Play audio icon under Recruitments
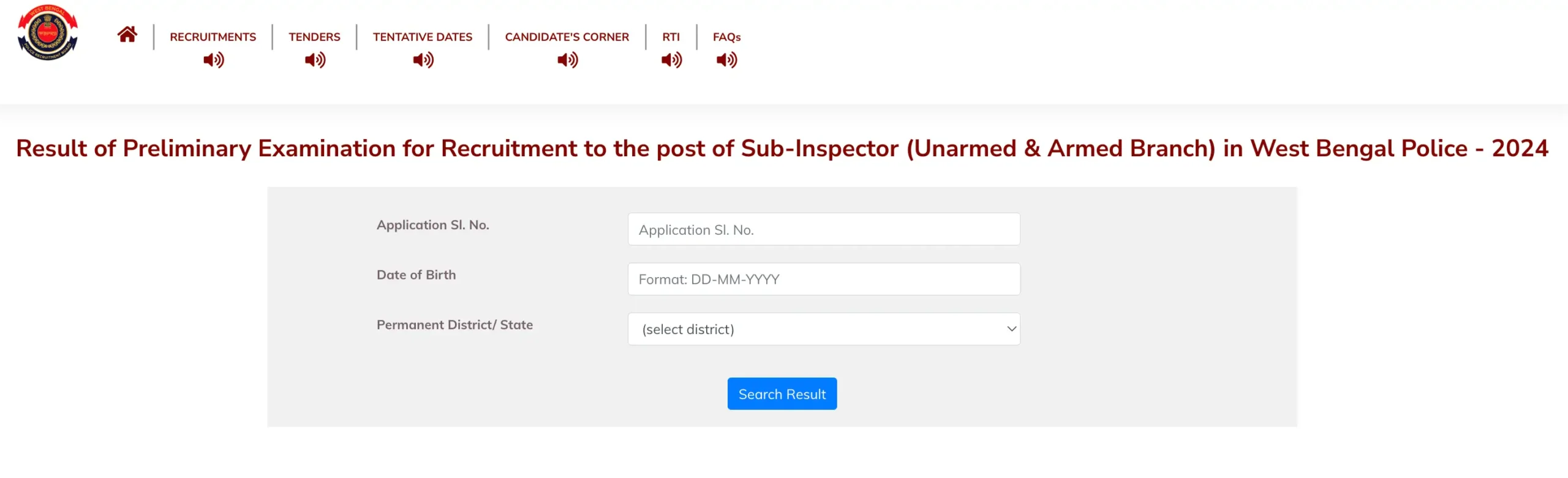1568x478 pixels. (x=213, y=60)
